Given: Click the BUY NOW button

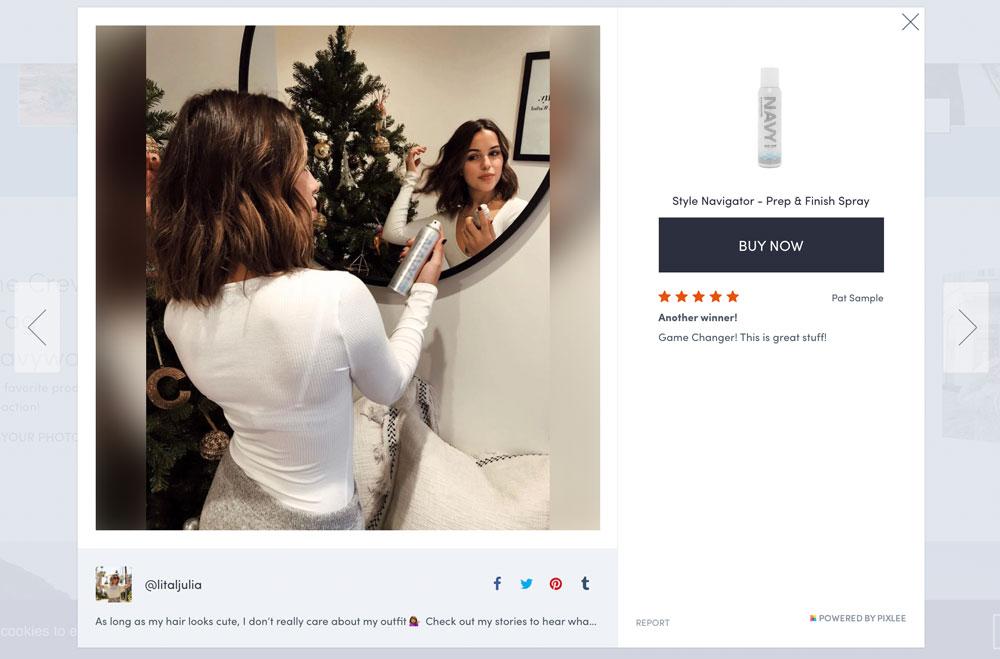Looking at the screenshot, I should (x=771, y=245).
